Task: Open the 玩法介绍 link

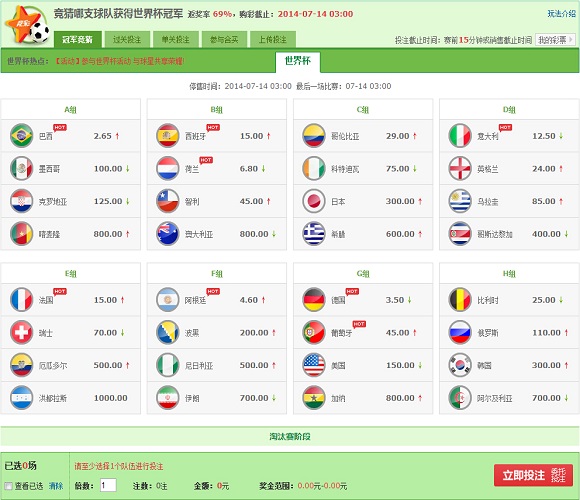Action: [562, 14]
